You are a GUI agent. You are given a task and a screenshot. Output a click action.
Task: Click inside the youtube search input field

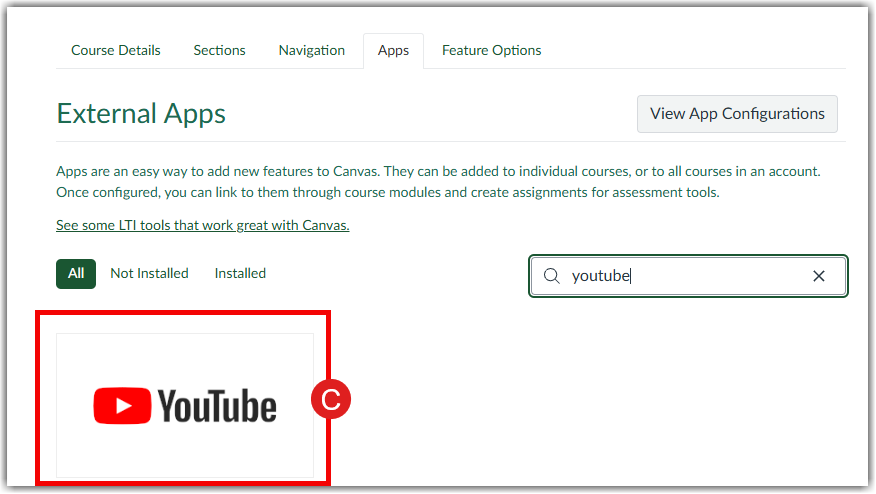pyautogui.click(x=690, y=276)
